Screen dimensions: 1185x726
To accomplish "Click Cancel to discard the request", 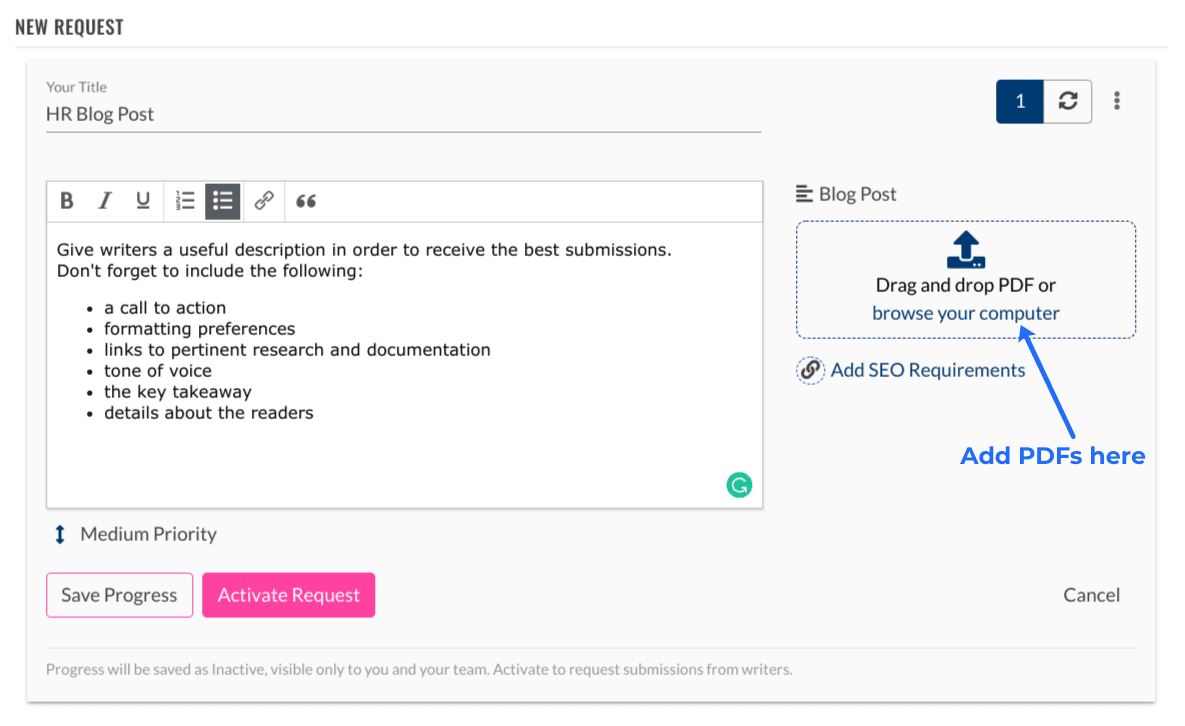I will point(1091,595).
